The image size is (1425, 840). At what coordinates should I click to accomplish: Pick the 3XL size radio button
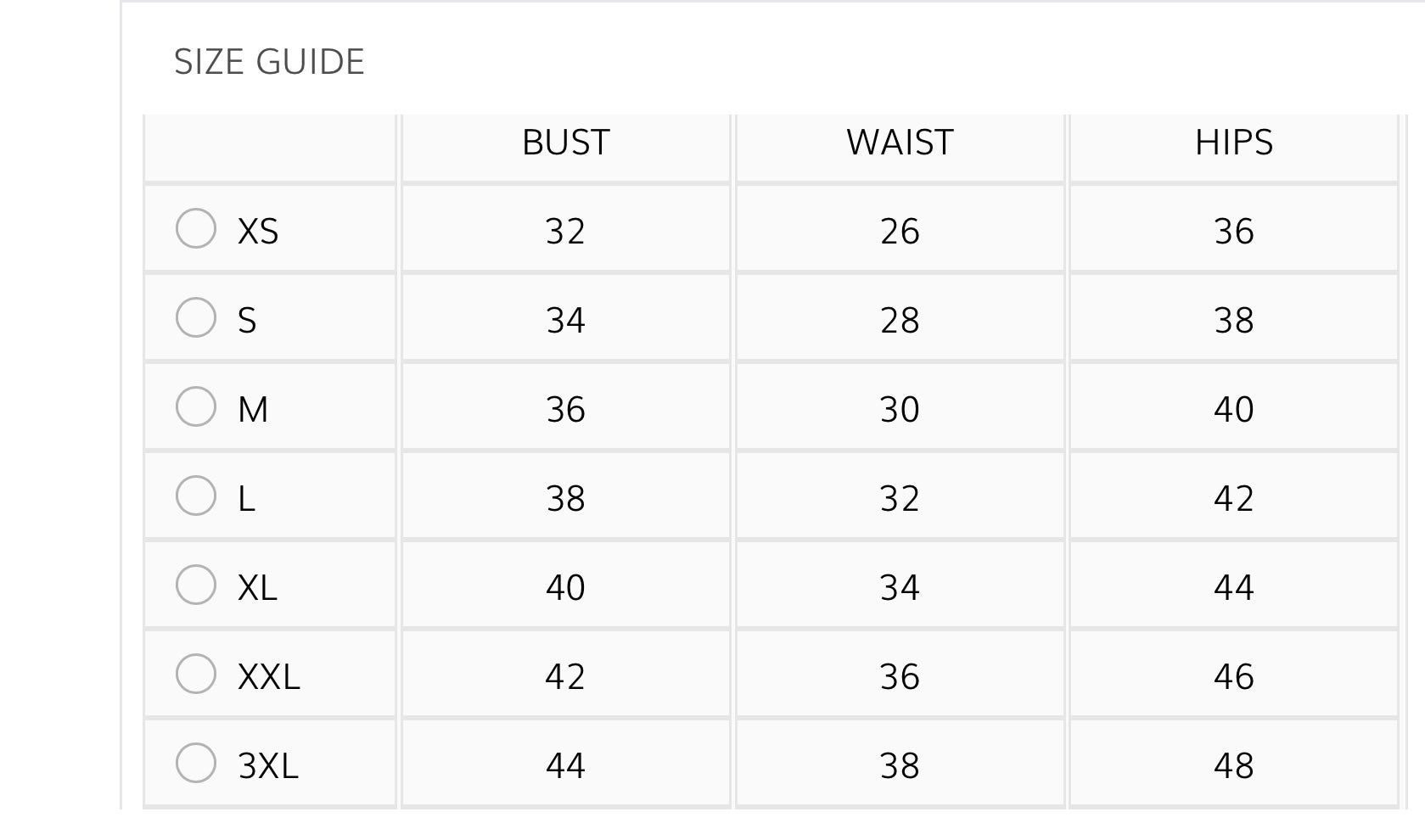tap(196, 763)
